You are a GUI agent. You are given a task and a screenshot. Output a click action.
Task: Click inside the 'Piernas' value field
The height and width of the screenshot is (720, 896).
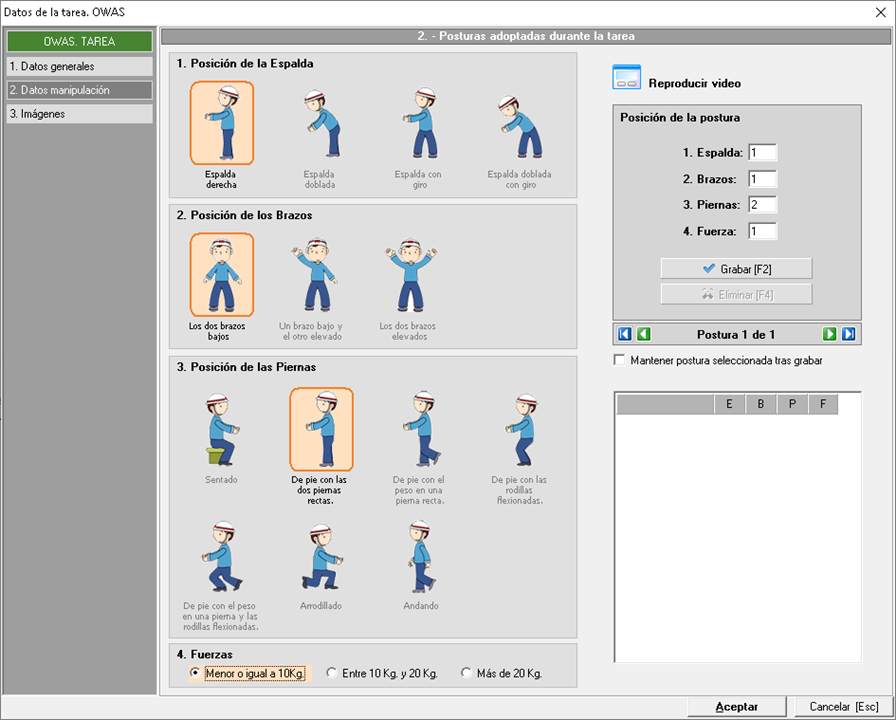tap(762, 205)
